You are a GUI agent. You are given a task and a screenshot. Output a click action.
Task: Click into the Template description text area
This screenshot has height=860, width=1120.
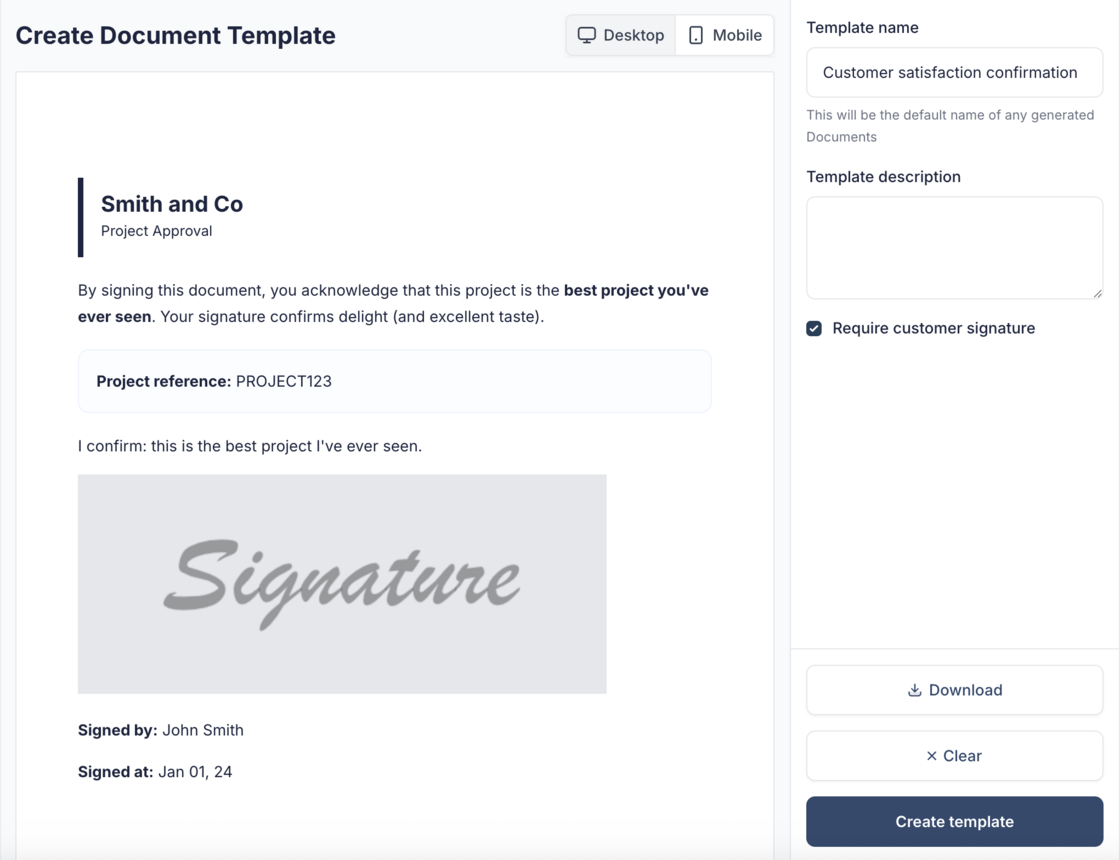pyautogui.click(x=954, y=247)
